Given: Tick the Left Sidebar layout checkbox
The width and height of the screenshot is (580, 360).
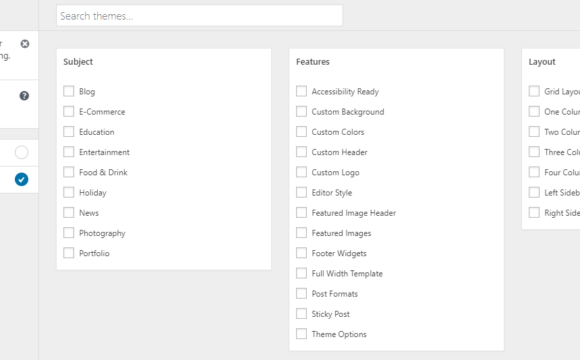Looking at the screenshot, I should pos(534,192).
